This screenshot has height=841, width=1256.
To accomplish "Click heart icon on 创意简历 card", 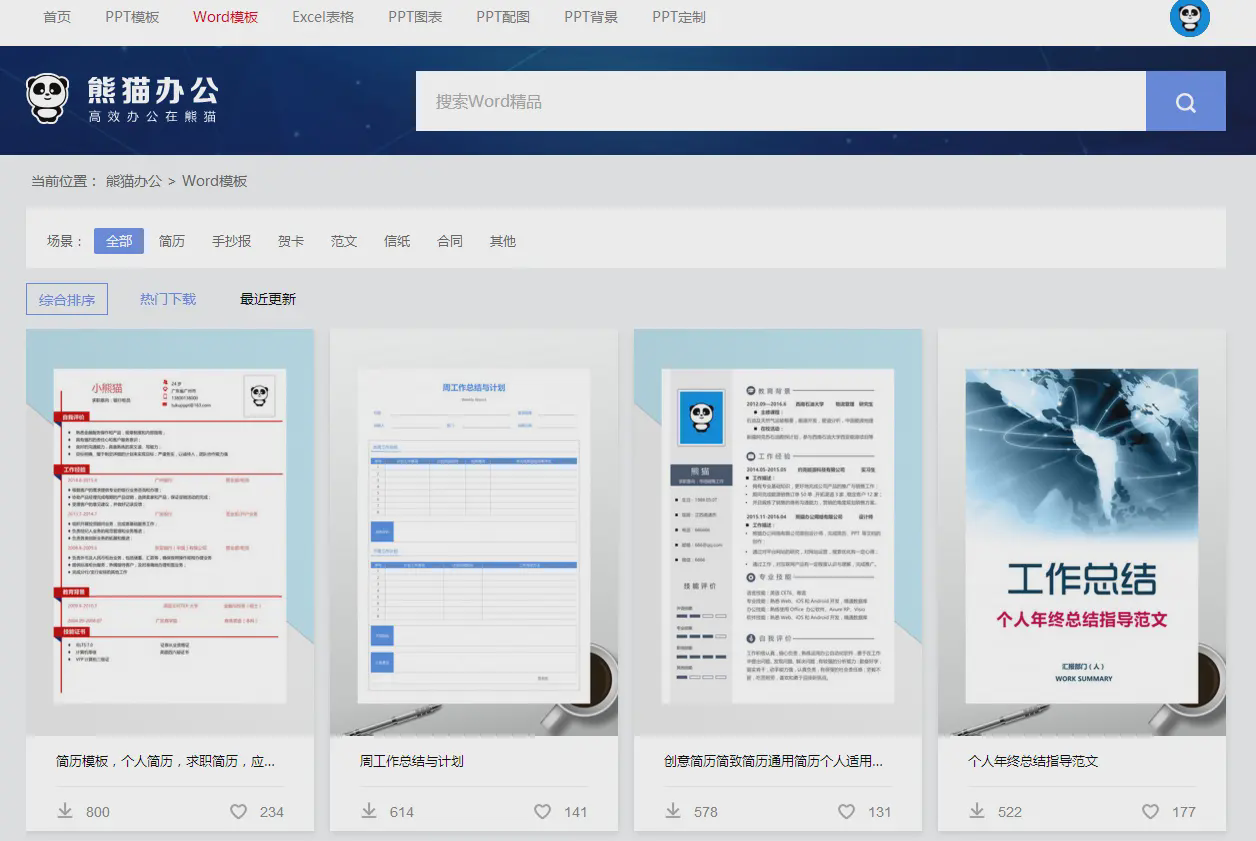I will pos(846,811).
